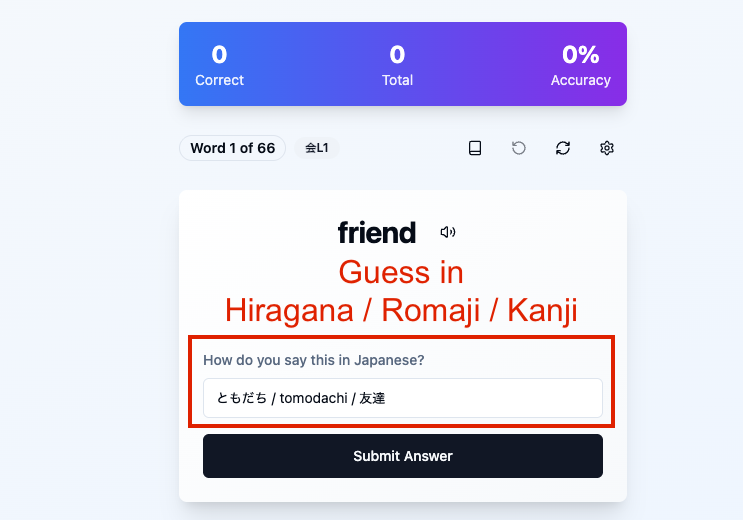The width and height of the screenshot is (743, 520).
Task: Click the red Kanji word
Action: click(543, 311)
